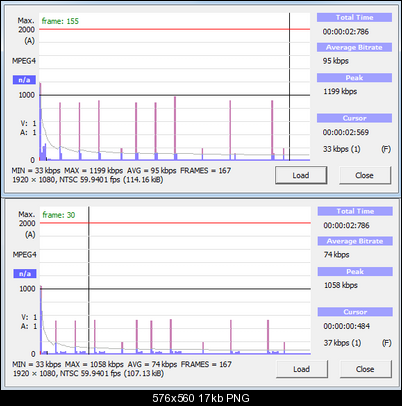Screen dimensions: 402x406
Task: Click red 2000 max line in bottom graph
Action: [175, 223]
